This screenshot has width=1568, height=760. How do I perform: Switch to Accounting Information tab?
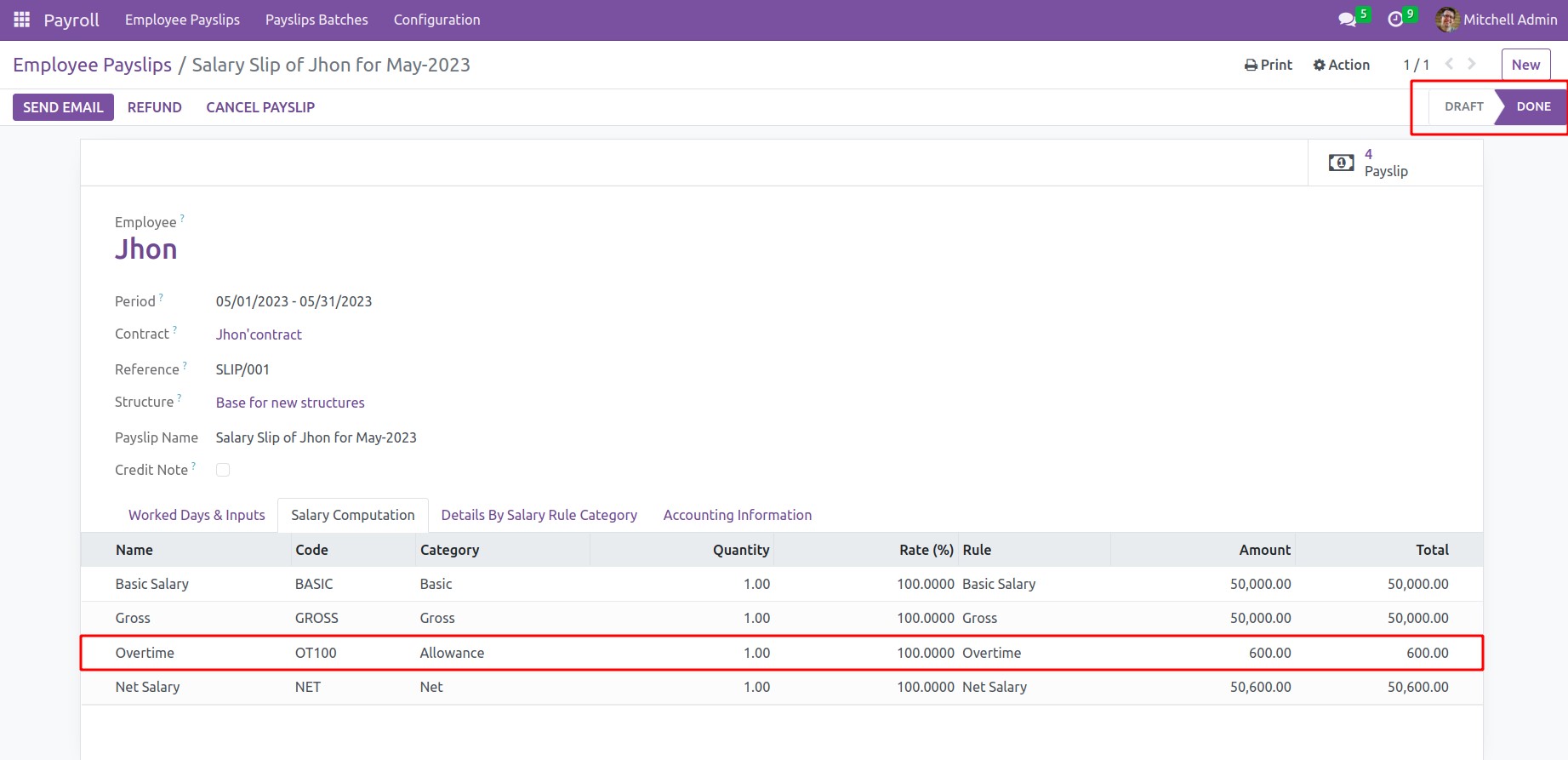pos(737,515)
